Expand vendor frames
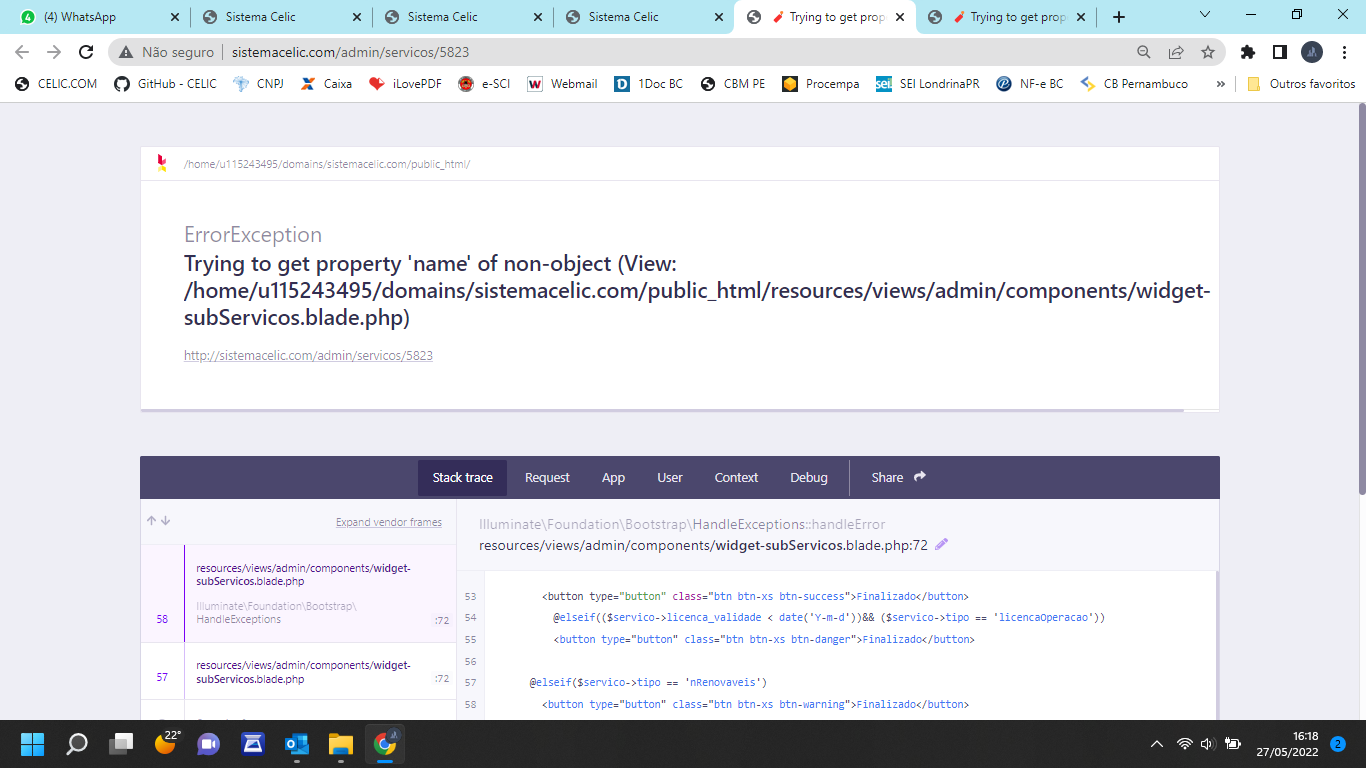1366x768 pixels. (x=389, y=522)
